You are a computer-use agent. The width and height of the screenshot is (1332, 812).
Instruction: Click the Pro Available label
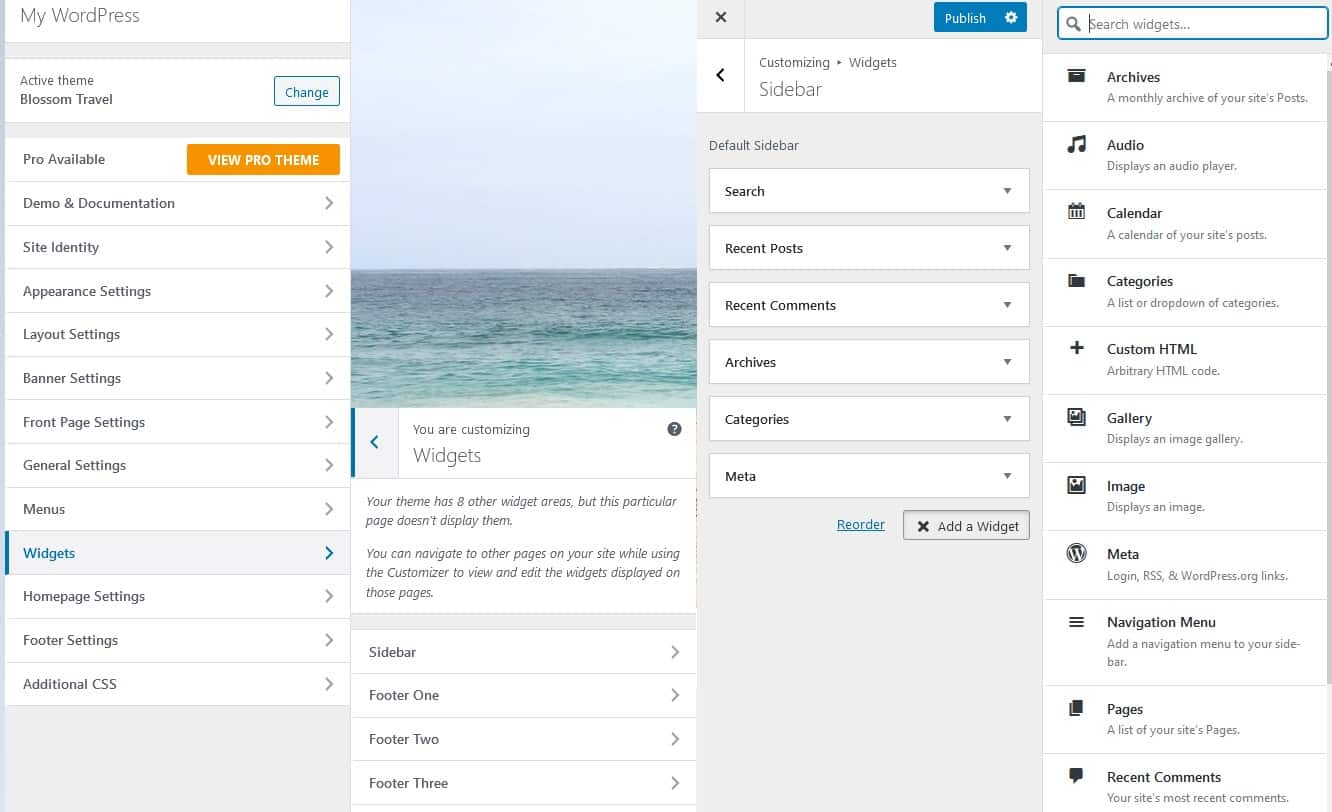click(x=64, y=159)
